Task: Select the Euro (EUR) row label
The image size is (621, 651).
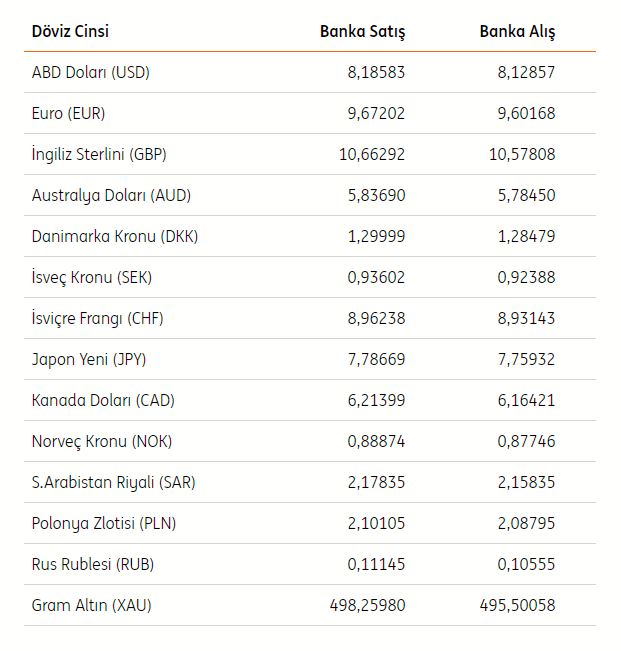Action: coord(68,113)
